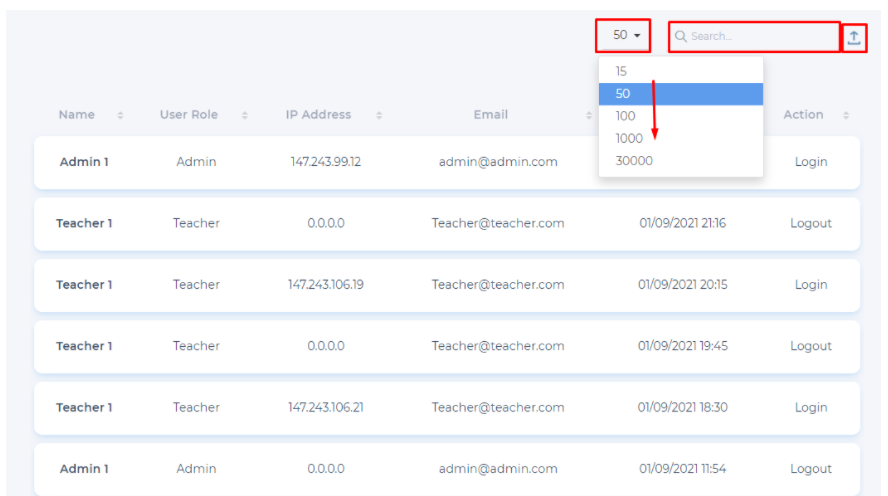The image size is (888, 496).
Task: Choose 30000 rows per page option
Action: coord(634,161)
